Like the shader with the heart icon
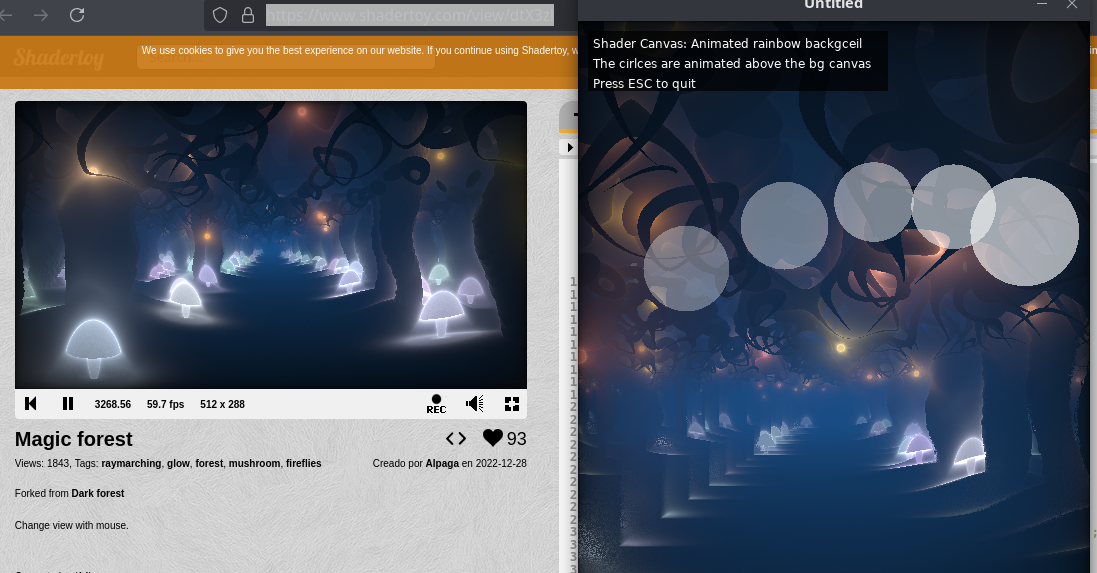1097x573 pixels. (492, 438)
